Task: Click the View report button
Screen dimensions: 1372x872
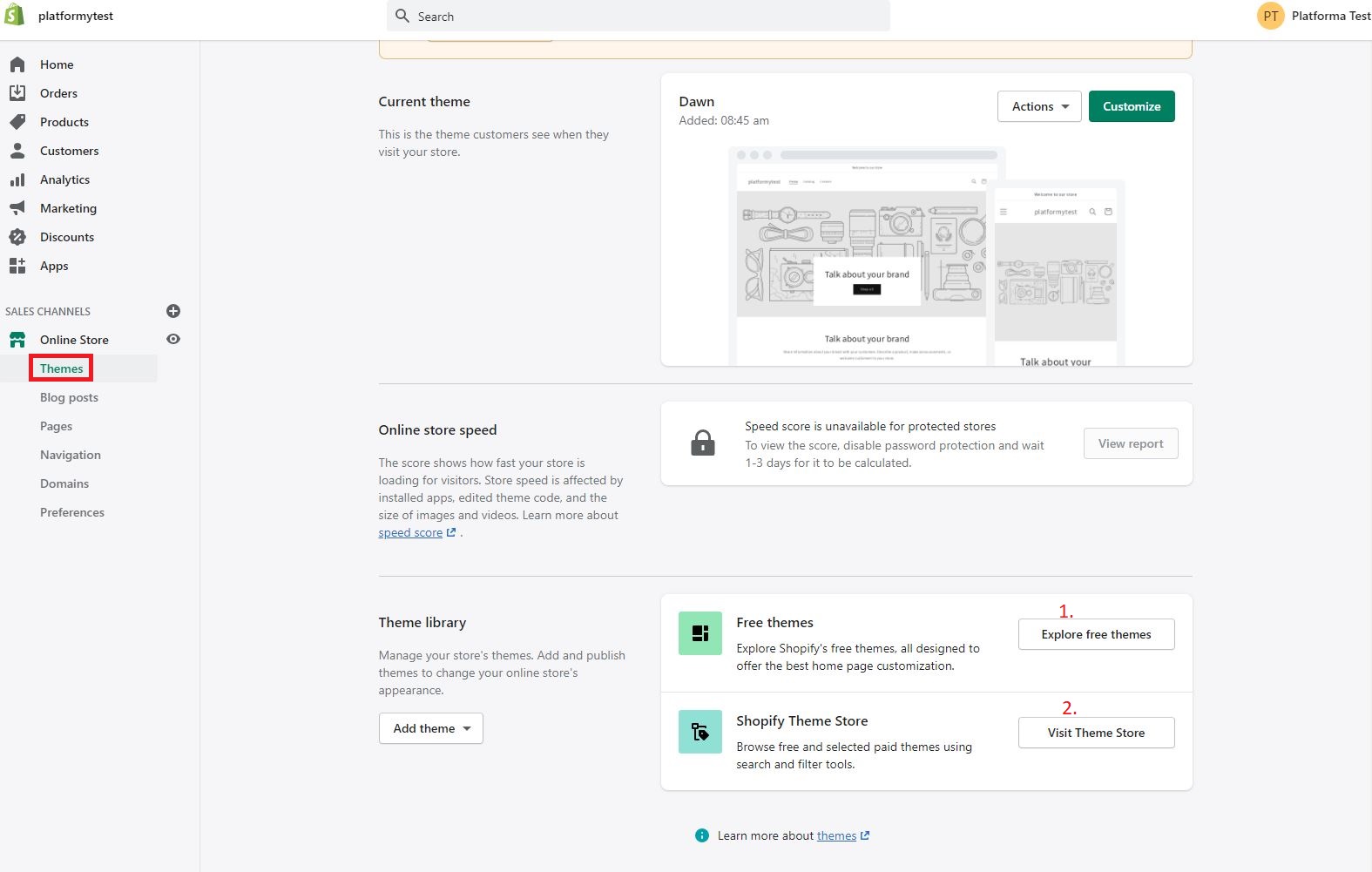Action: coord(1131,443)
